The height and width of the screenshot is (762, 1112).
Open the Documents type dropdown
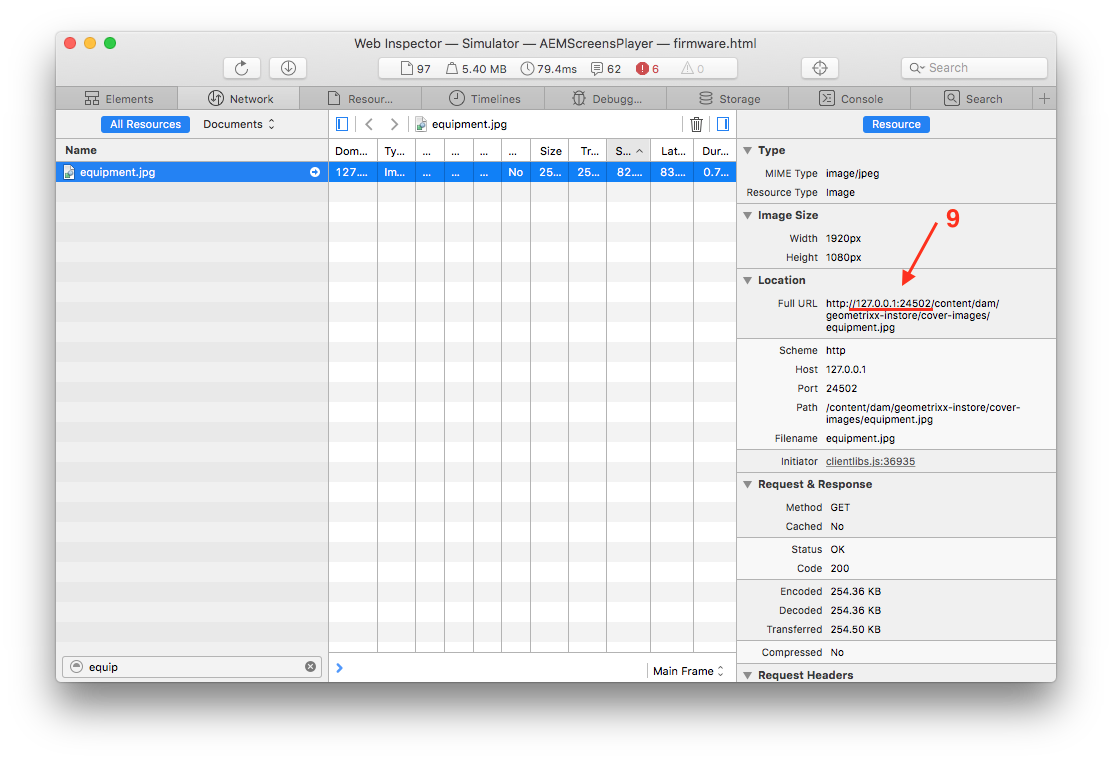pyautogui.click(x=238, y=124)
